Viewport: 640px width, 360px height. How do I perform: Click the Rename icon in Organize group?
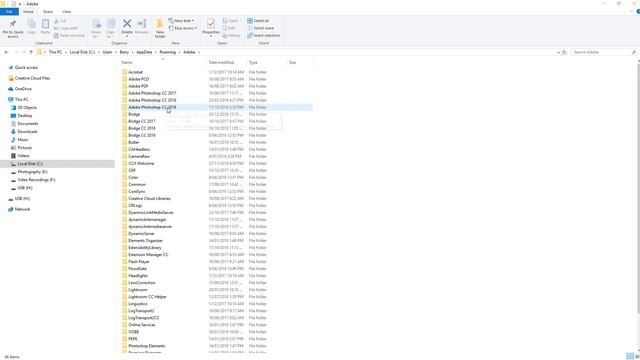click(142, 24)
